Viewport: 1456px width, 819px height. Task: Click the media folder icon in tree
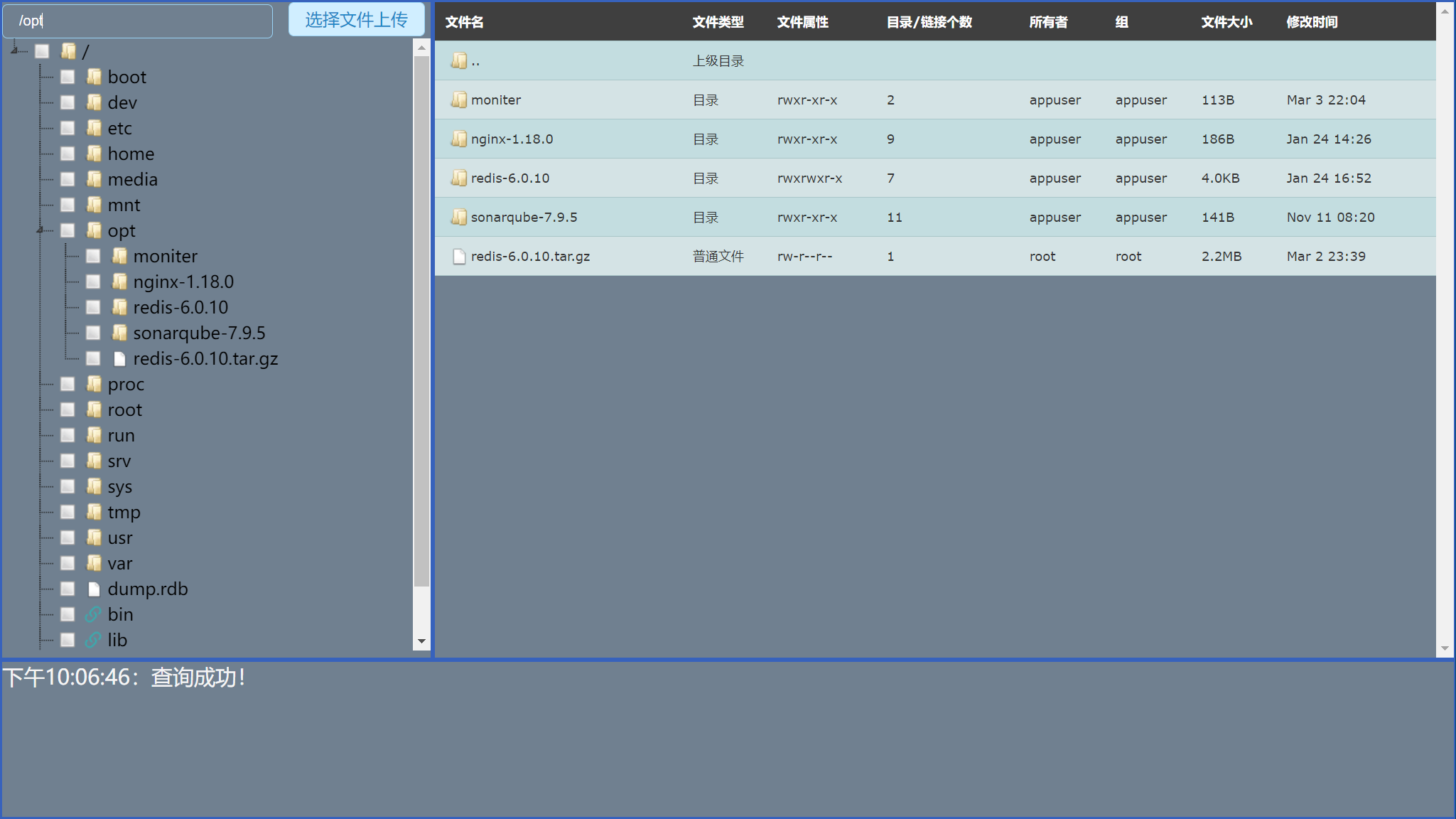pyautogui.click(x=94, y=179)
